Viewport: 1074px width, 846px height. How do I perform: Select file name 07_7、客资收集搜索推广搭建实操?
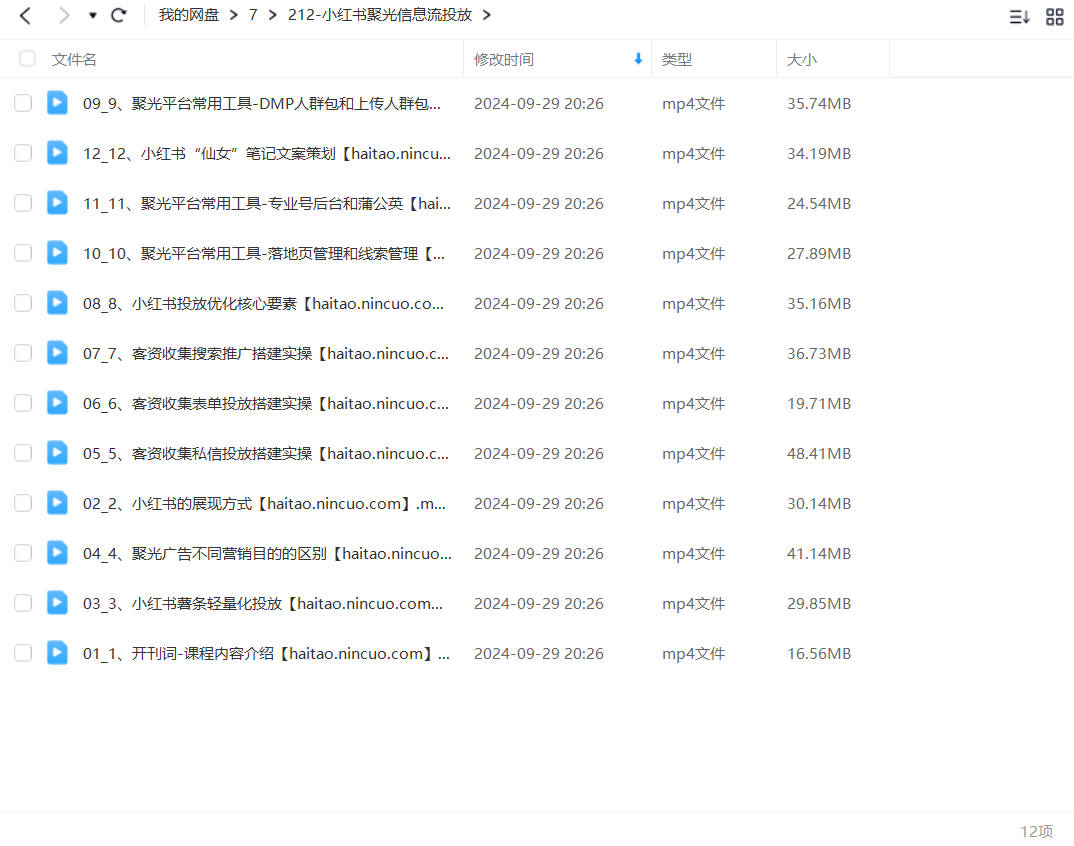(x=266, y=353)
